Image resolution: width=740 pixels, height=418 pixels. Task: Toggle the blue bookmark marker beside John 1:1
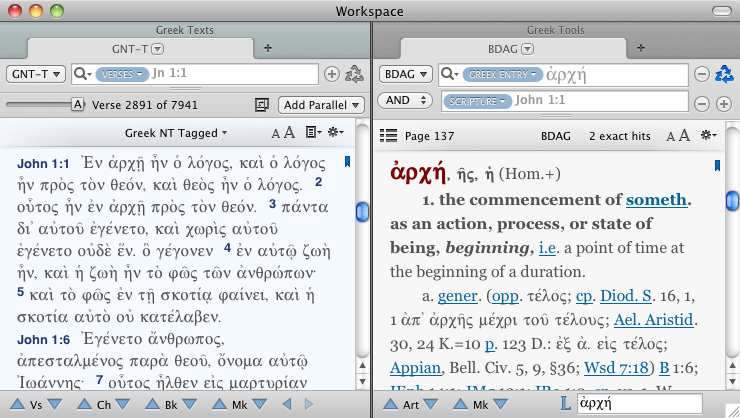pyautogui.click(x=347, y=160)
